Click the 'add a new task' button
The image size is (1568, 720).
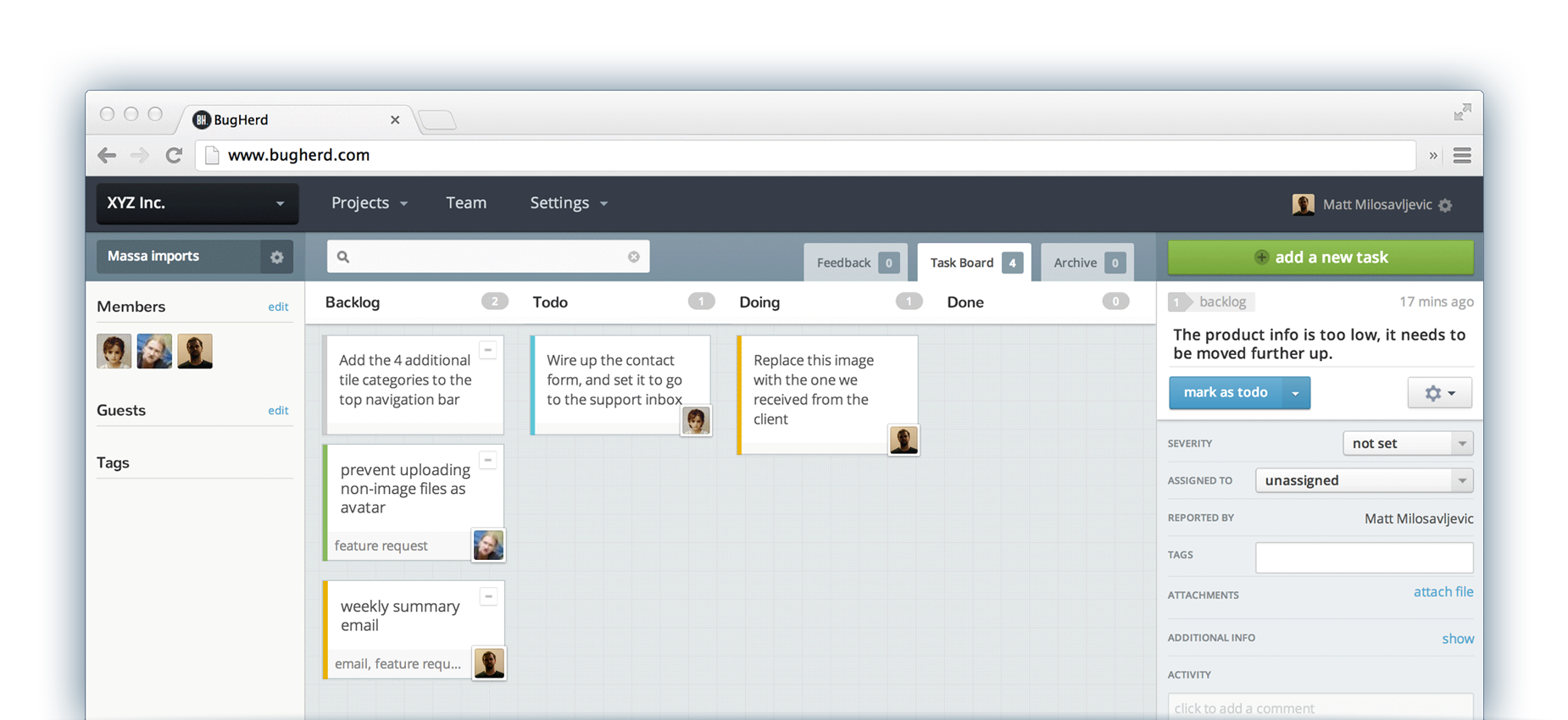(1321, 258)
